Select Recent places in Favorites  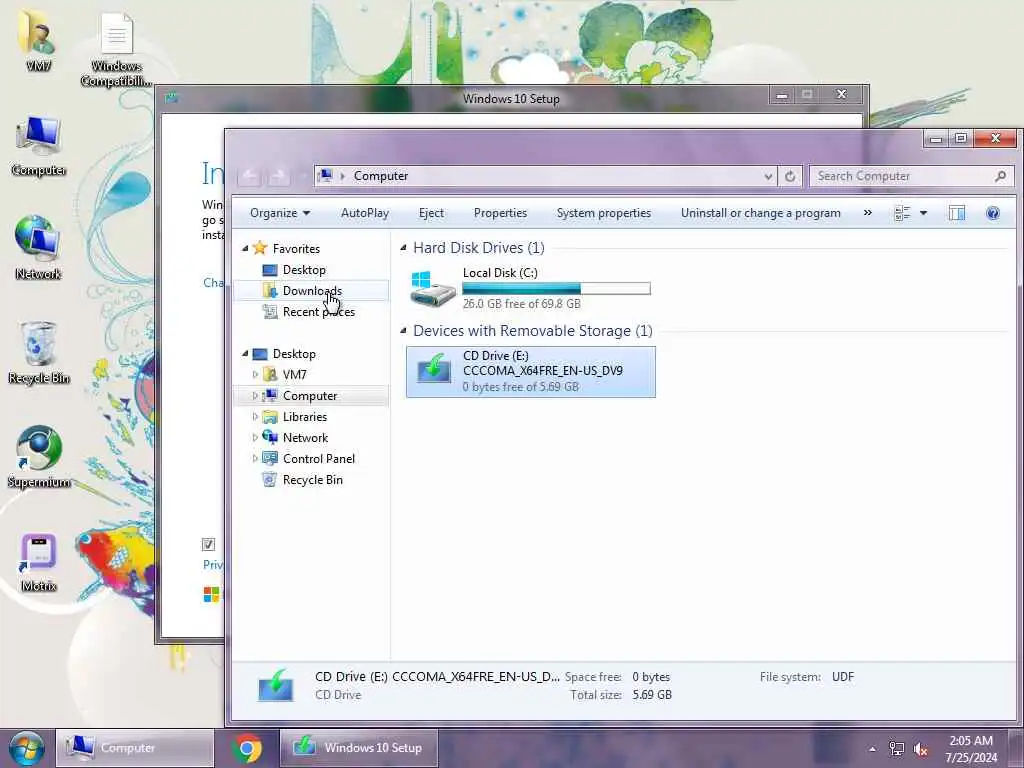point(319,312)
